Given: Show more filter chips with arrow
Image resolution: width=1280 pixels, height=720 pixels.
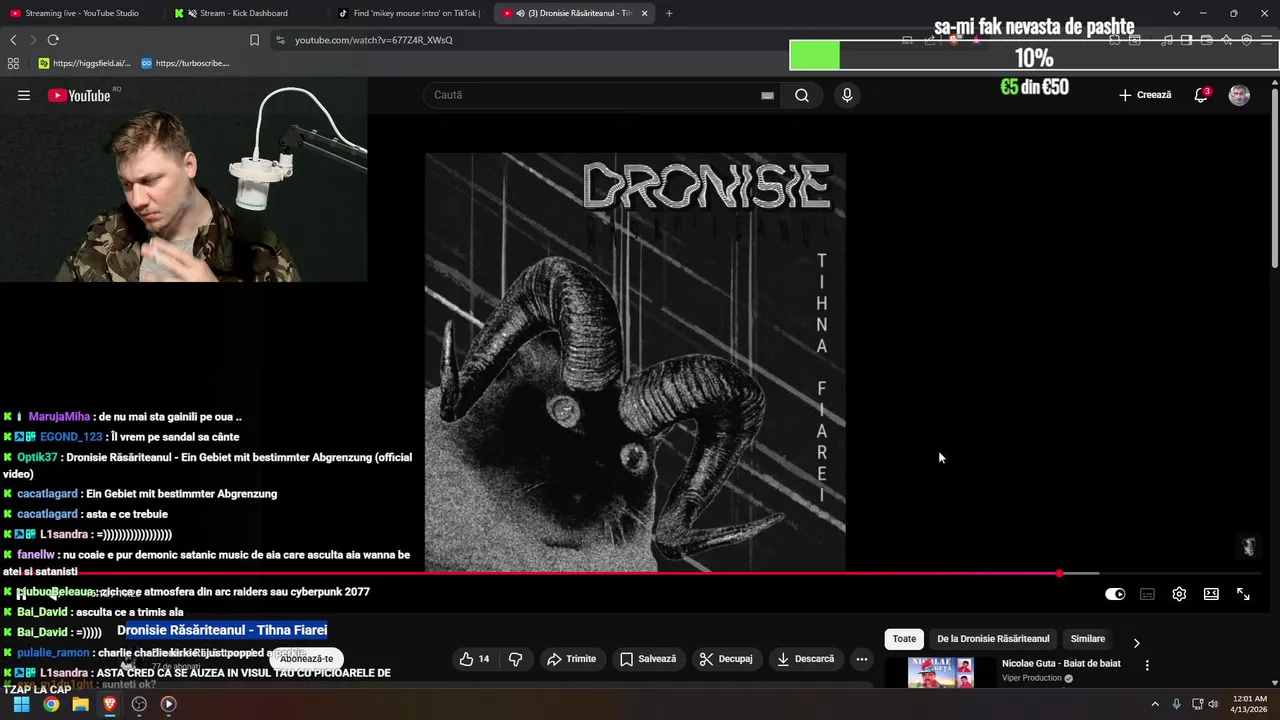Looking at the screenshot, I should click(1136, 643).
